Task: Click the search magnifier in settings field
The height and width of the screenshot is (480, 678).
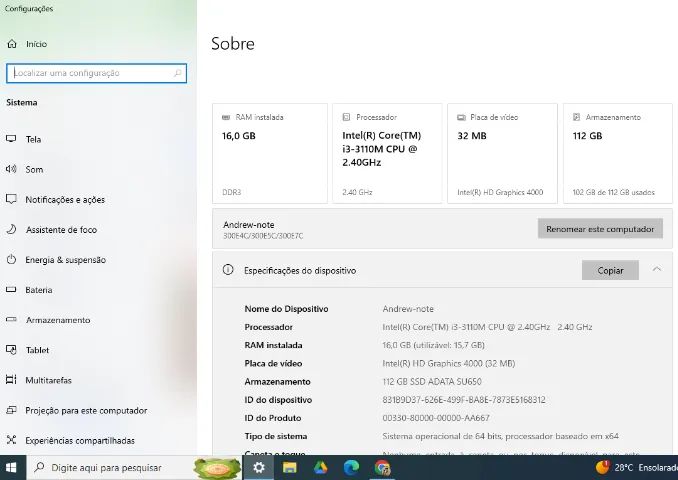Action: coord(178,73)
